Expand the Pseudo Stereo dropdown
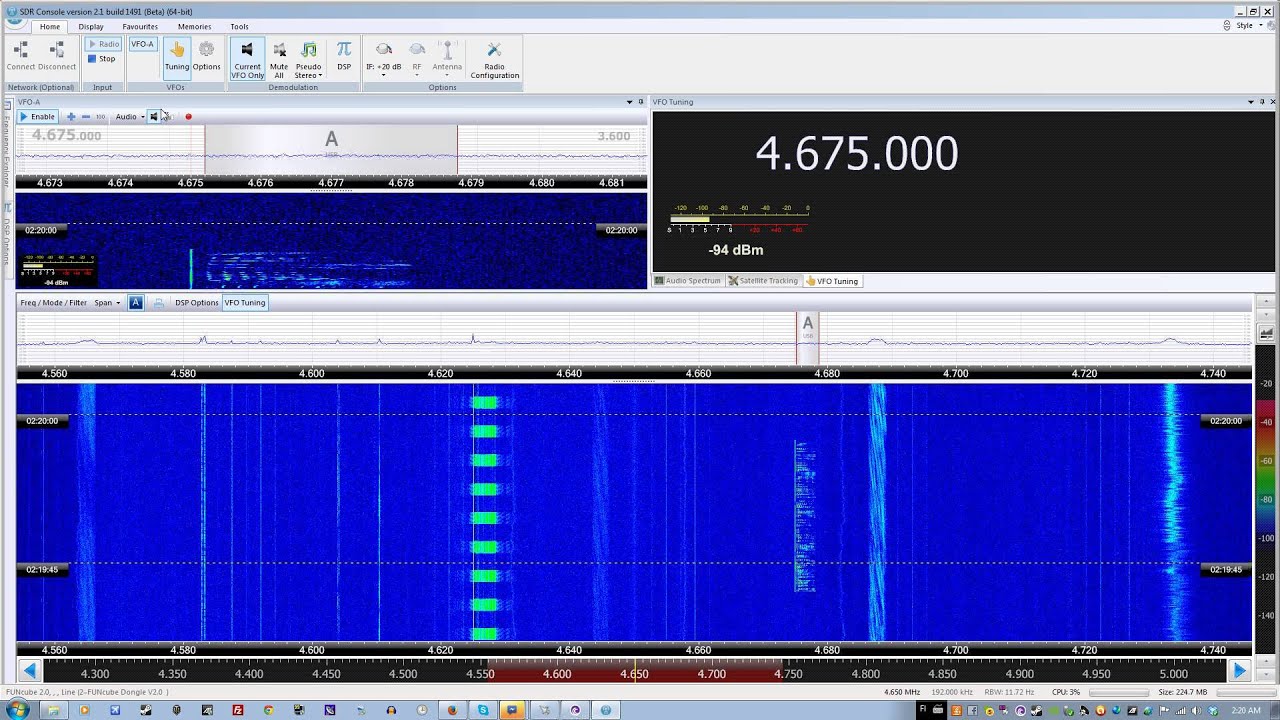The height and width of the screenshot is (720, 1280). pos(308,59)
